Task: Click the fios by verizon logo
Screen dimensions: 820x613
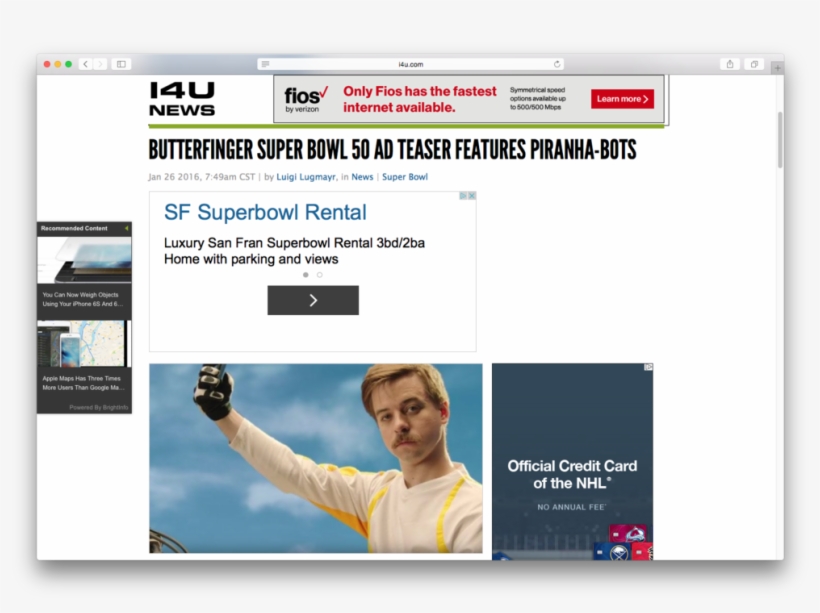Action: pyautogui.click(x=306, y=99)
